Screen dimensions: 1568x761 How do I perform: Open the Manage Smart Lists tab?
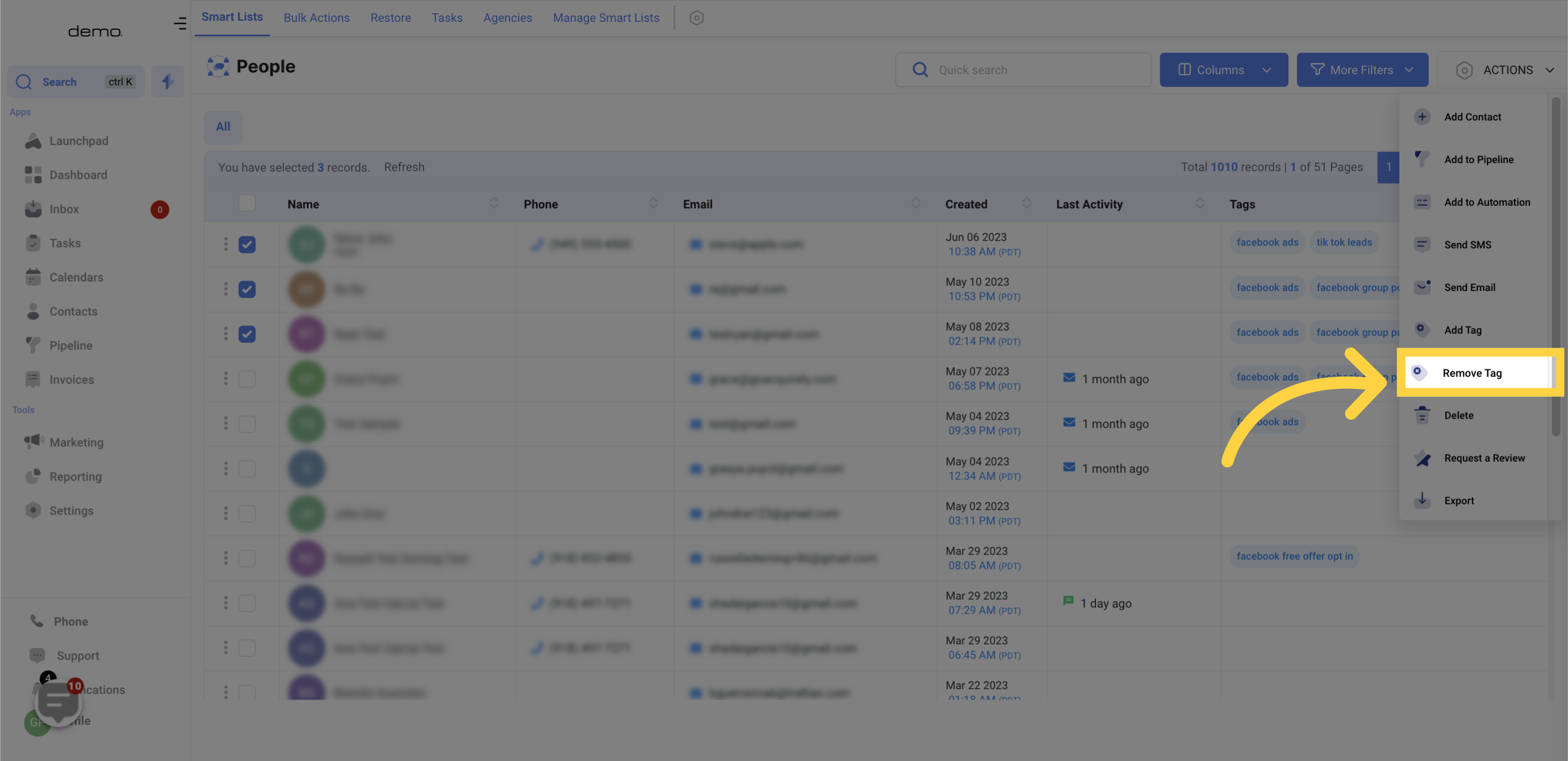tap(606, 18)
